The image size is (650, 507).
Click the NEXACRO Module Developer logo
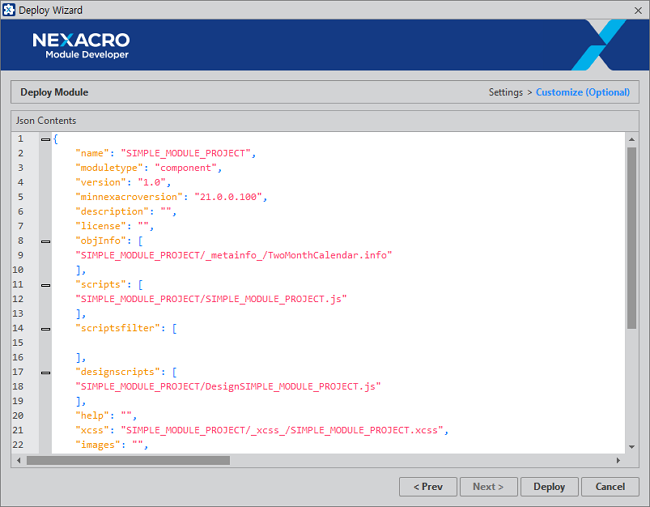(80, 45)
